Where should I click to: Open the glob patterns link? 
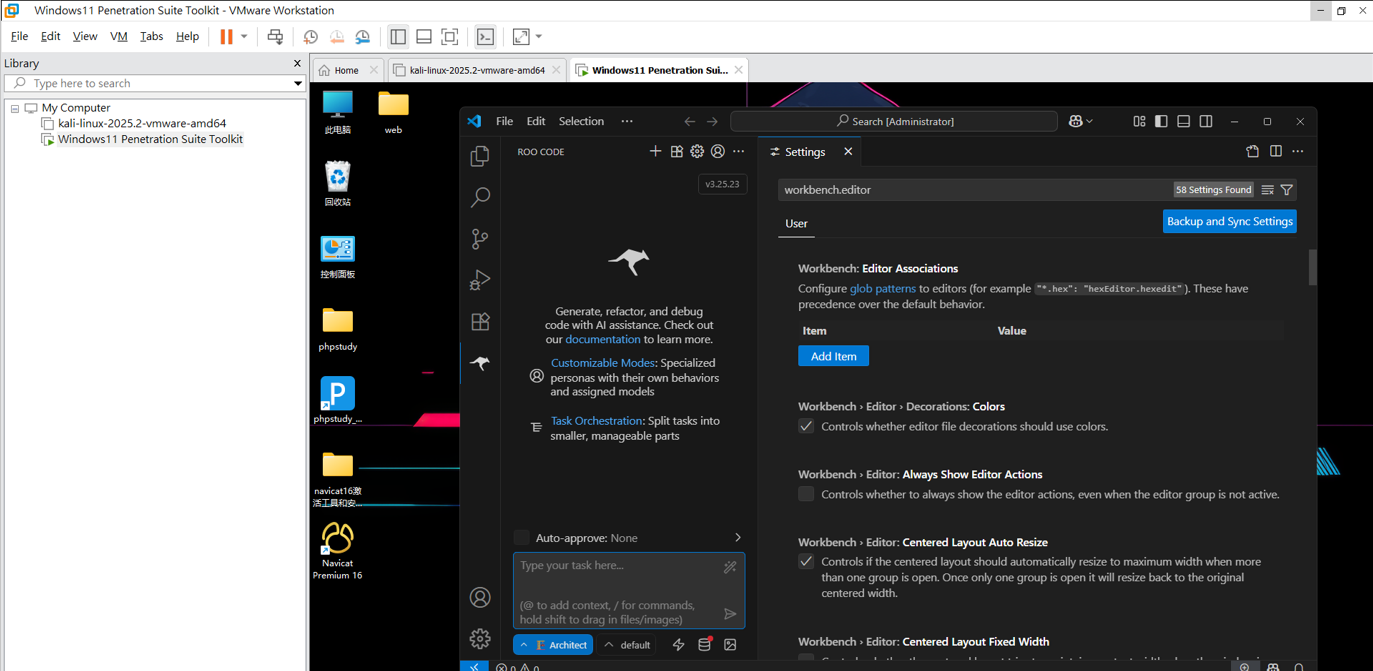pyautogui.click(x=883, y=288)
